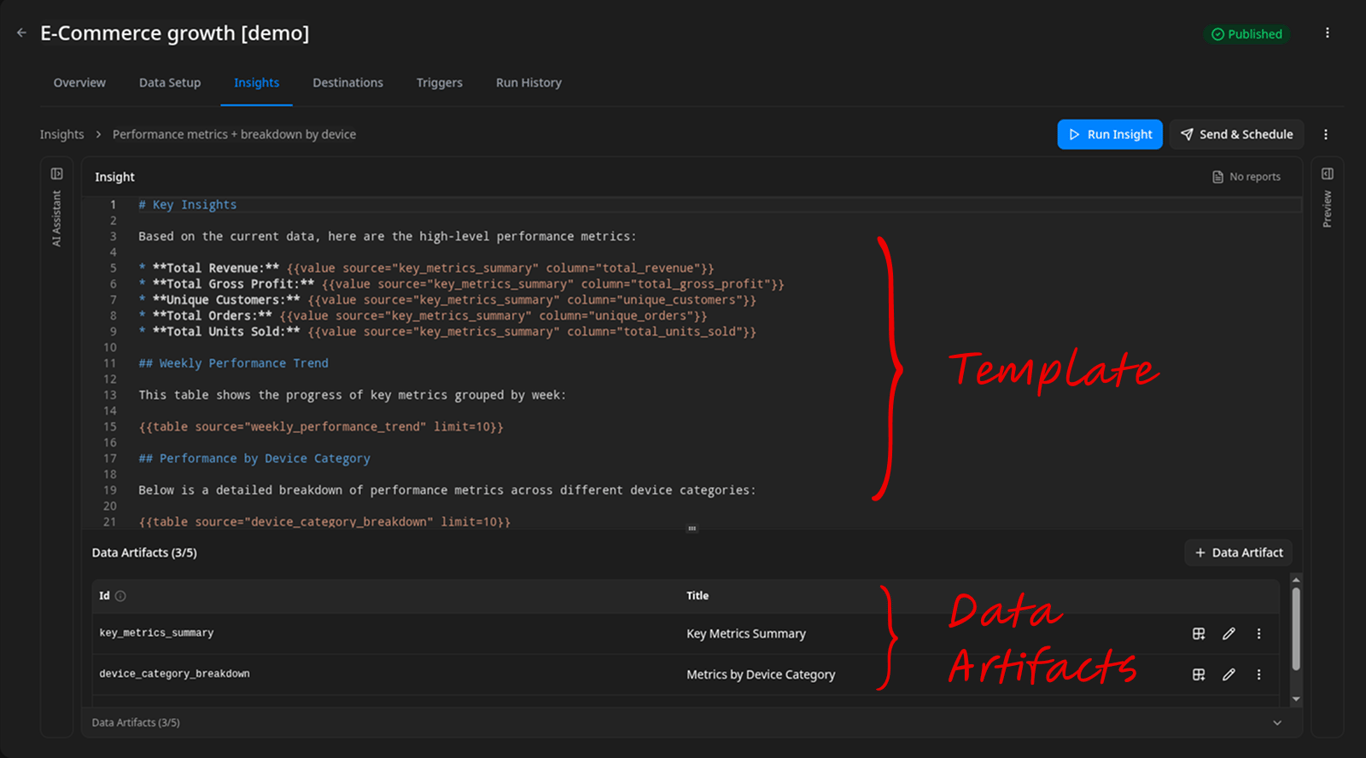Open the Destinations tab

(348, 82)
